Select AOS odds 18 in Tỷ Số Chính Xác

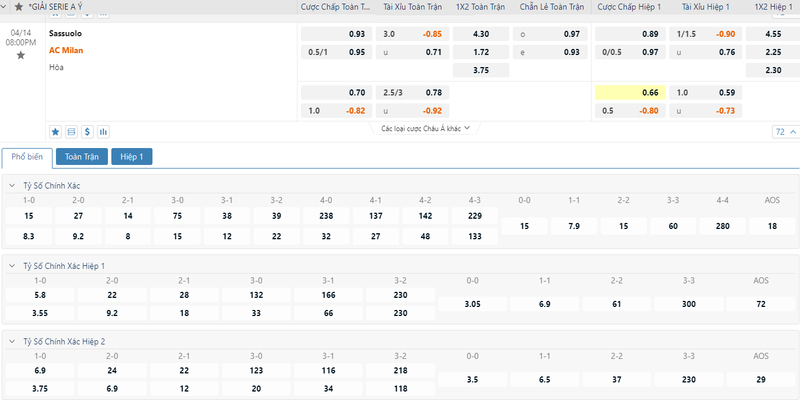[x=772, y=226]
